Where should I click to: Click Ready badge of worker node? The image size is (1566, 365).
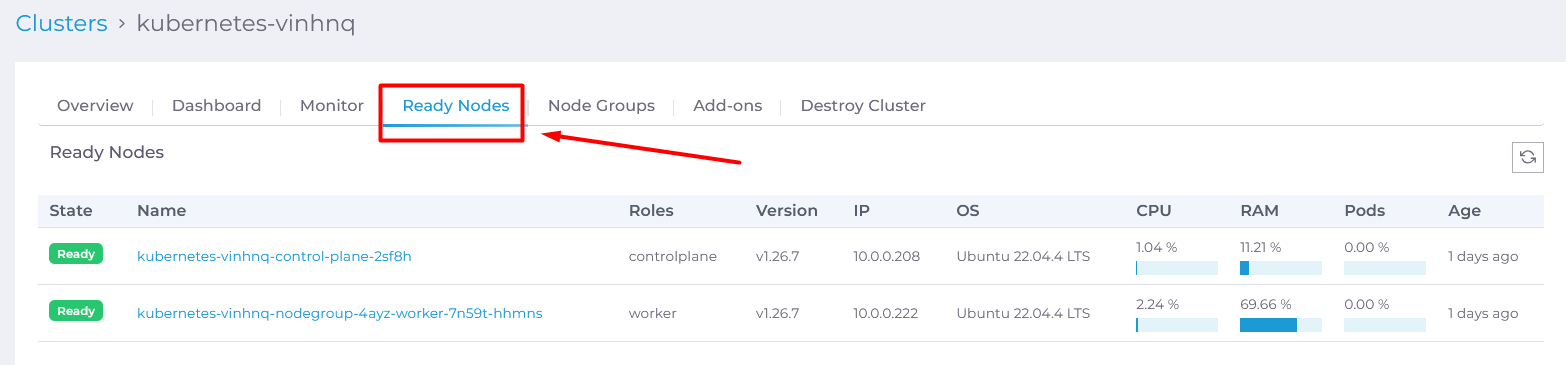76,311
